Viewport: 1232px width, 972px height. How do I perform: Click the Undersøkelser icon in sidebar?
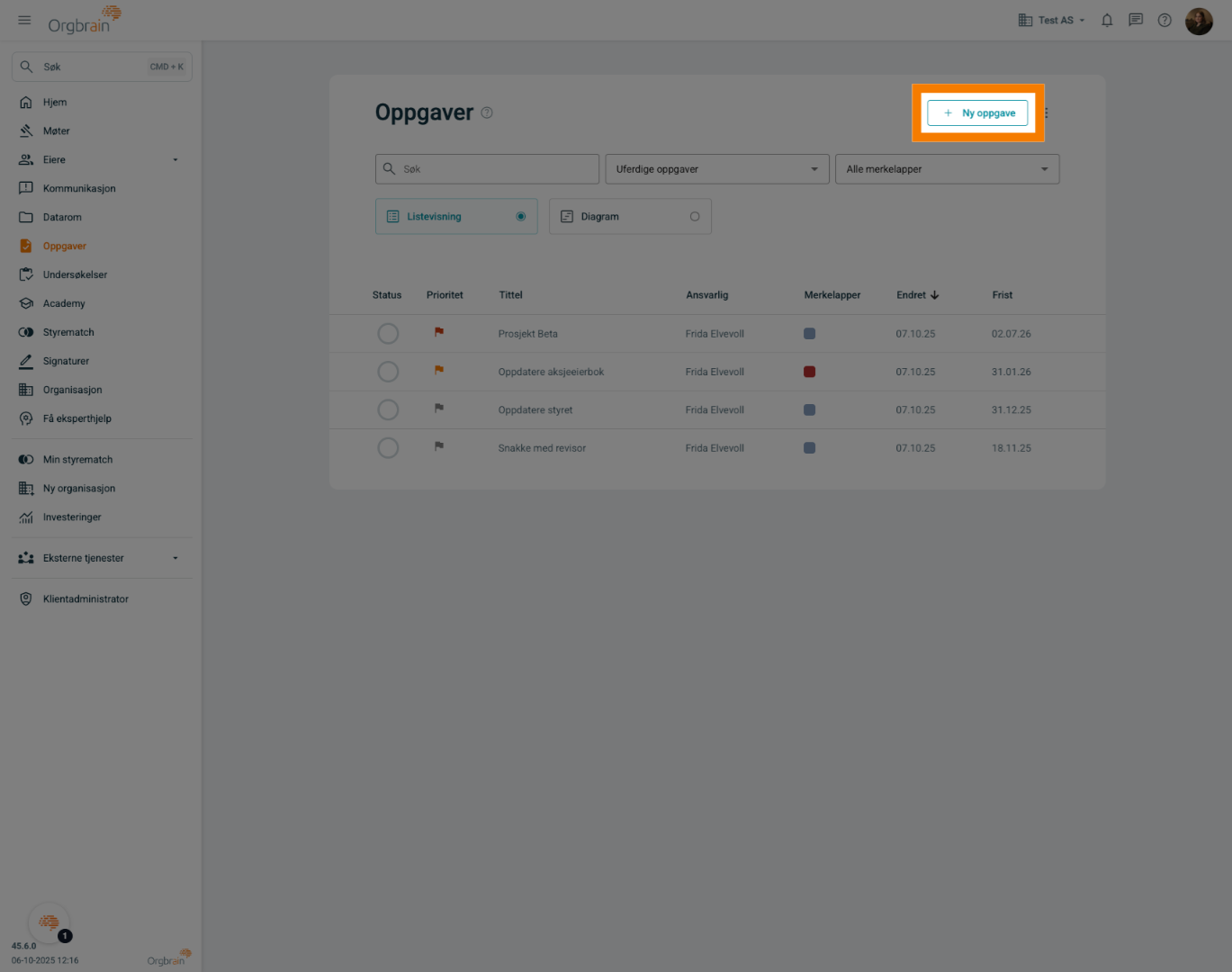click(26, 275)
